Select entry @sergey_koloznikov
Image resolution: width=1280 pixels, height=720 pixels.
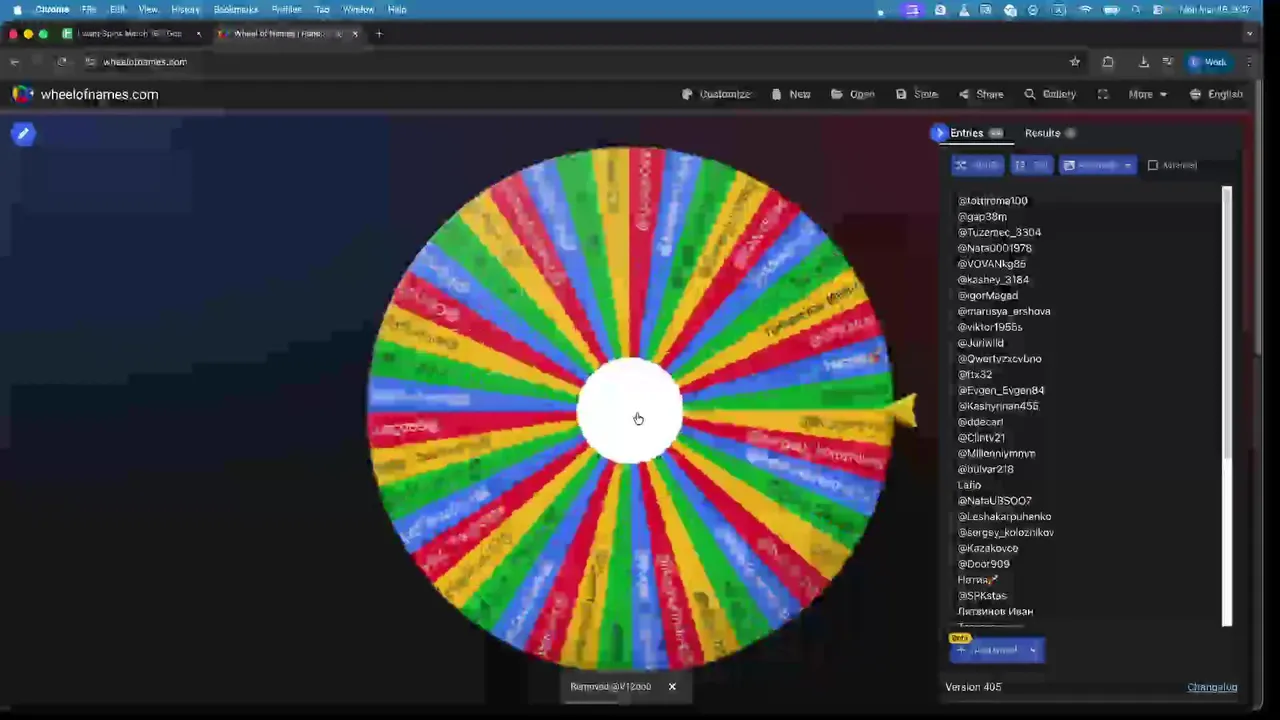1005,533
